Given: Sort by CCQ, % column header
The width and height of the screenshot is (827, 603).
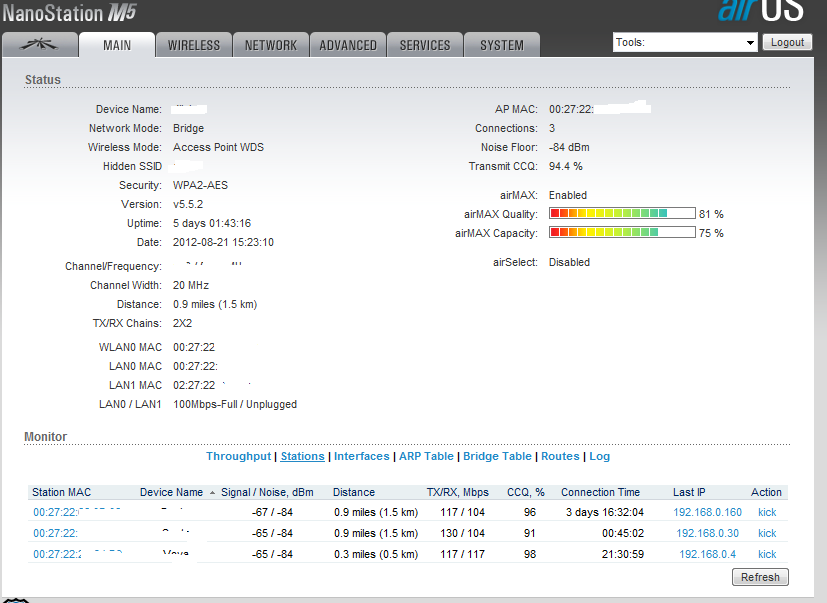Looking at the screenshot, I should [x=526, y=492].
